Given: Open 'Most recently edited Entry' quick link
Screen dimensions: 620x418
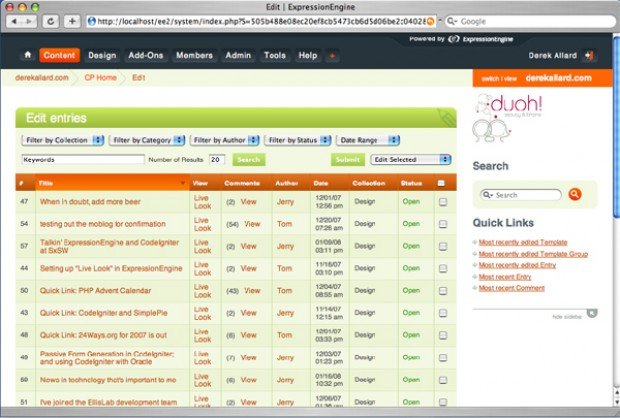Looking at the screenshot, I should click(517, 265).
